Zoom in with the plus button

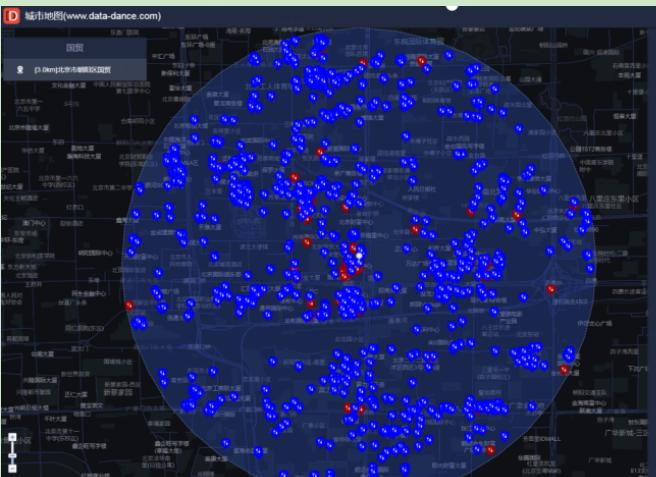click(x=13, y=437)
